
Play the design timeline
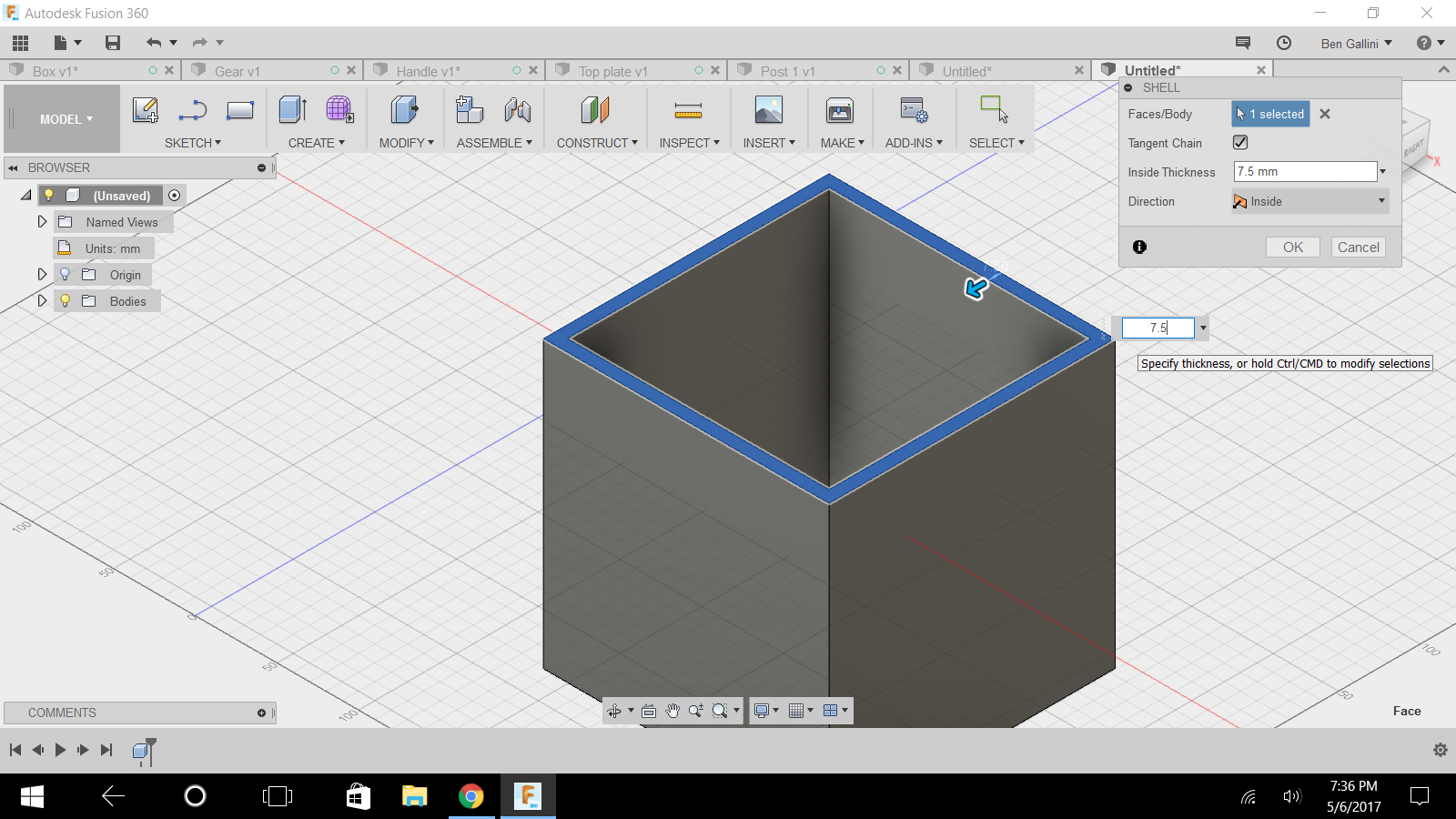point(61,750)
